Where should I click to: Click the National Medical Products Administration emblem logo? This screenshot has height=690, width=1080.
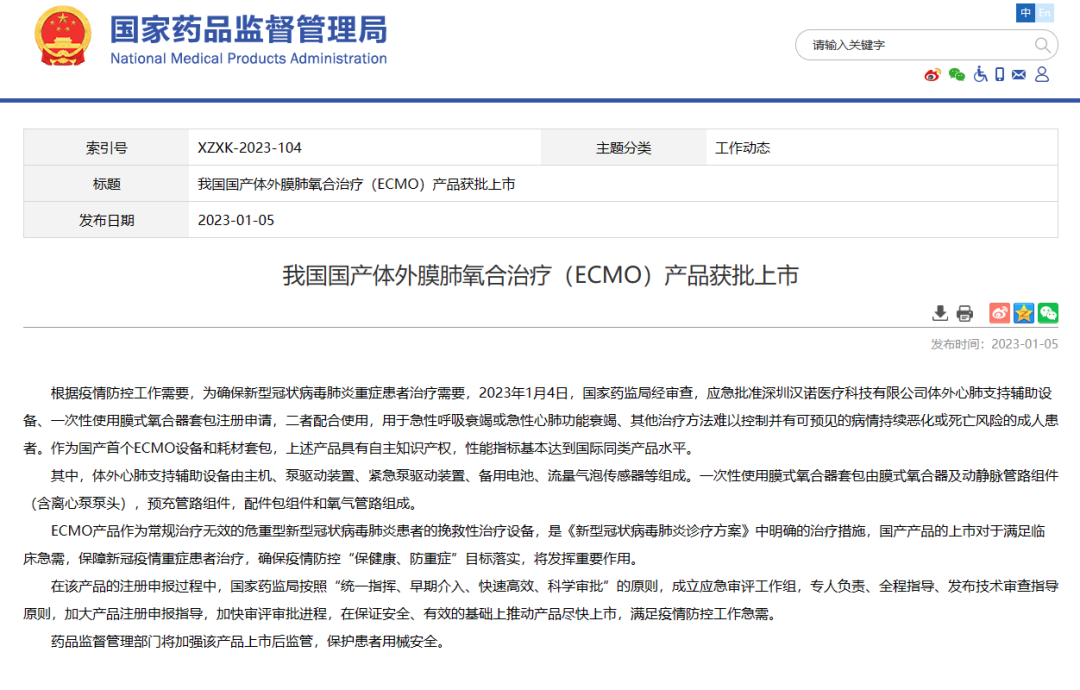[x=63, y=37]
